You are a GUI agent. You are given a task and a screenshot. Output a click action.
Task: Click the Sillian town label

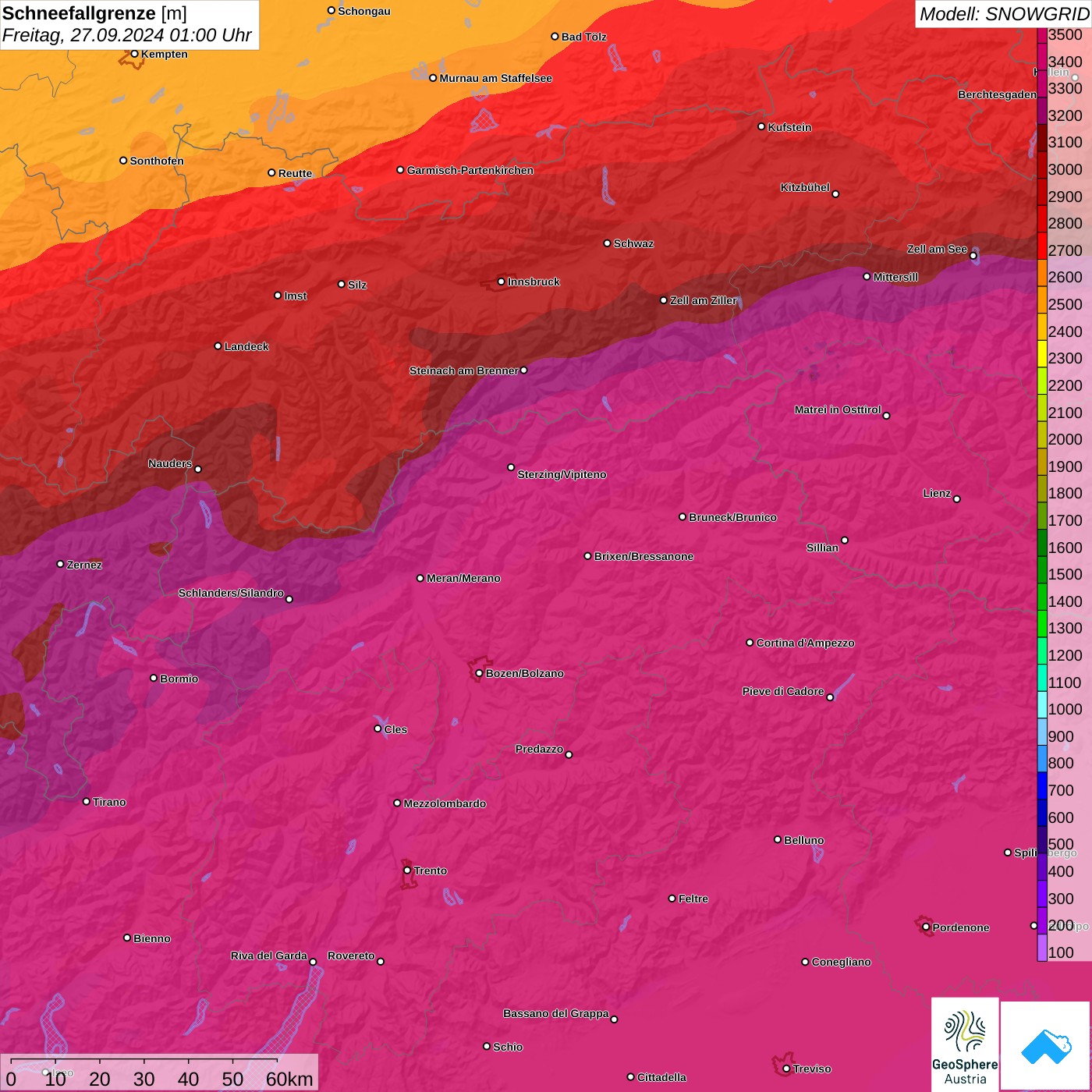[x=822, y=548]
